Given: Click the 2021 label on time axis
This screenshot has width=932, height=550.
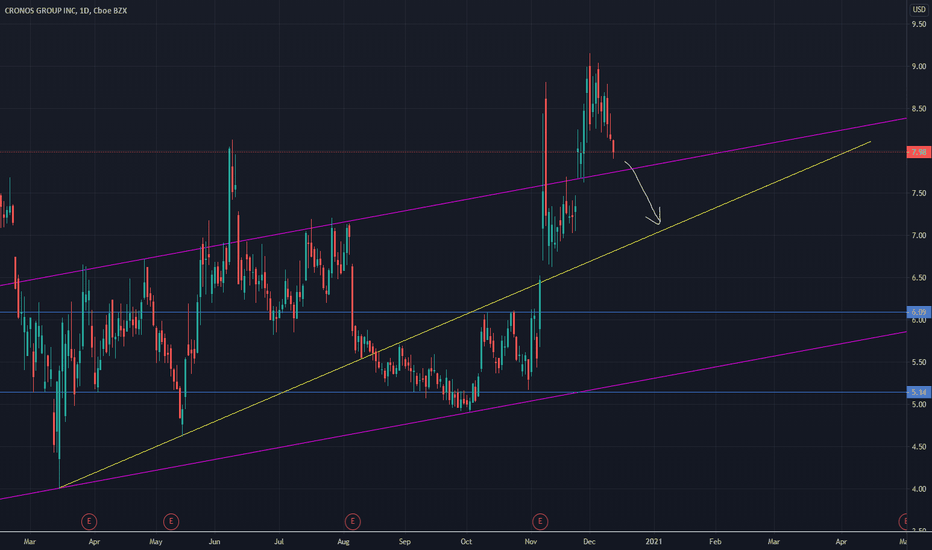Looking at the screenshot, I should click(653, 542).
